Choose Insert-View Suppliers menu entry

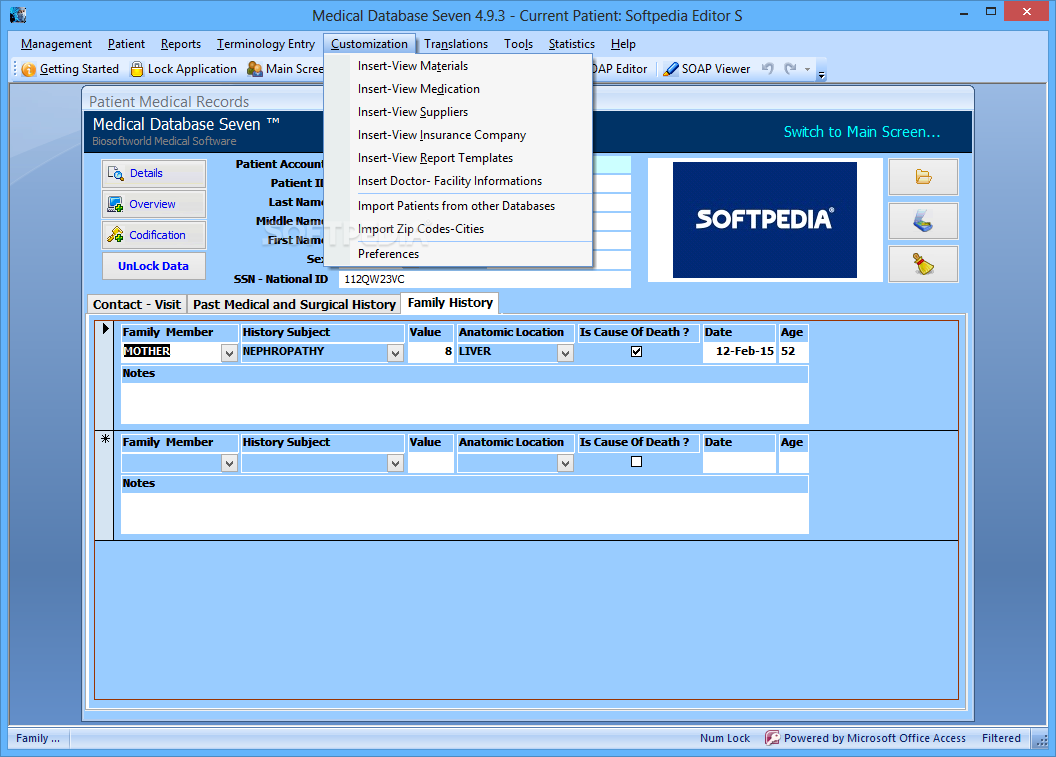tap(458, 112)
